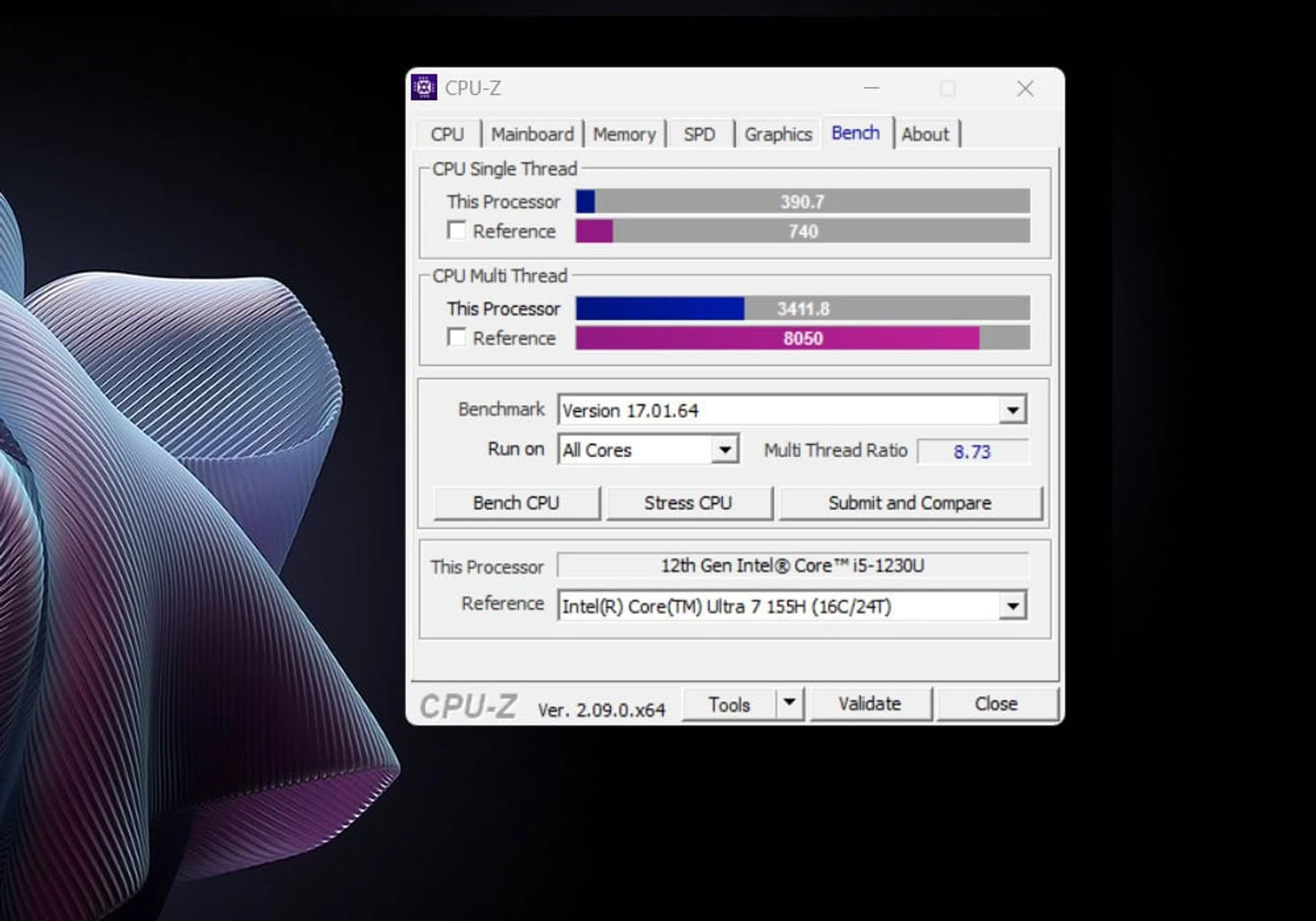Viewport: 1316px width, 921px height.
Task: Expand the Reference processor dropdown
Action: [x=1012, y=606]
